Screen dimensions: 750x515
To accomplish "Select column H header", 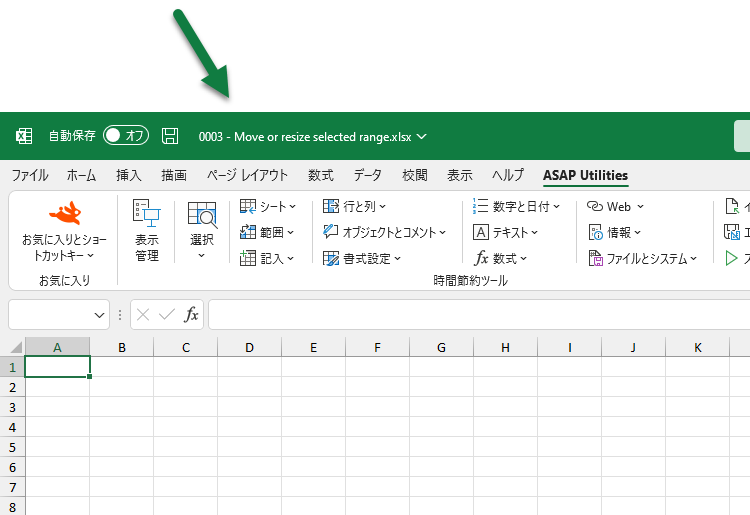I will 506,348.
